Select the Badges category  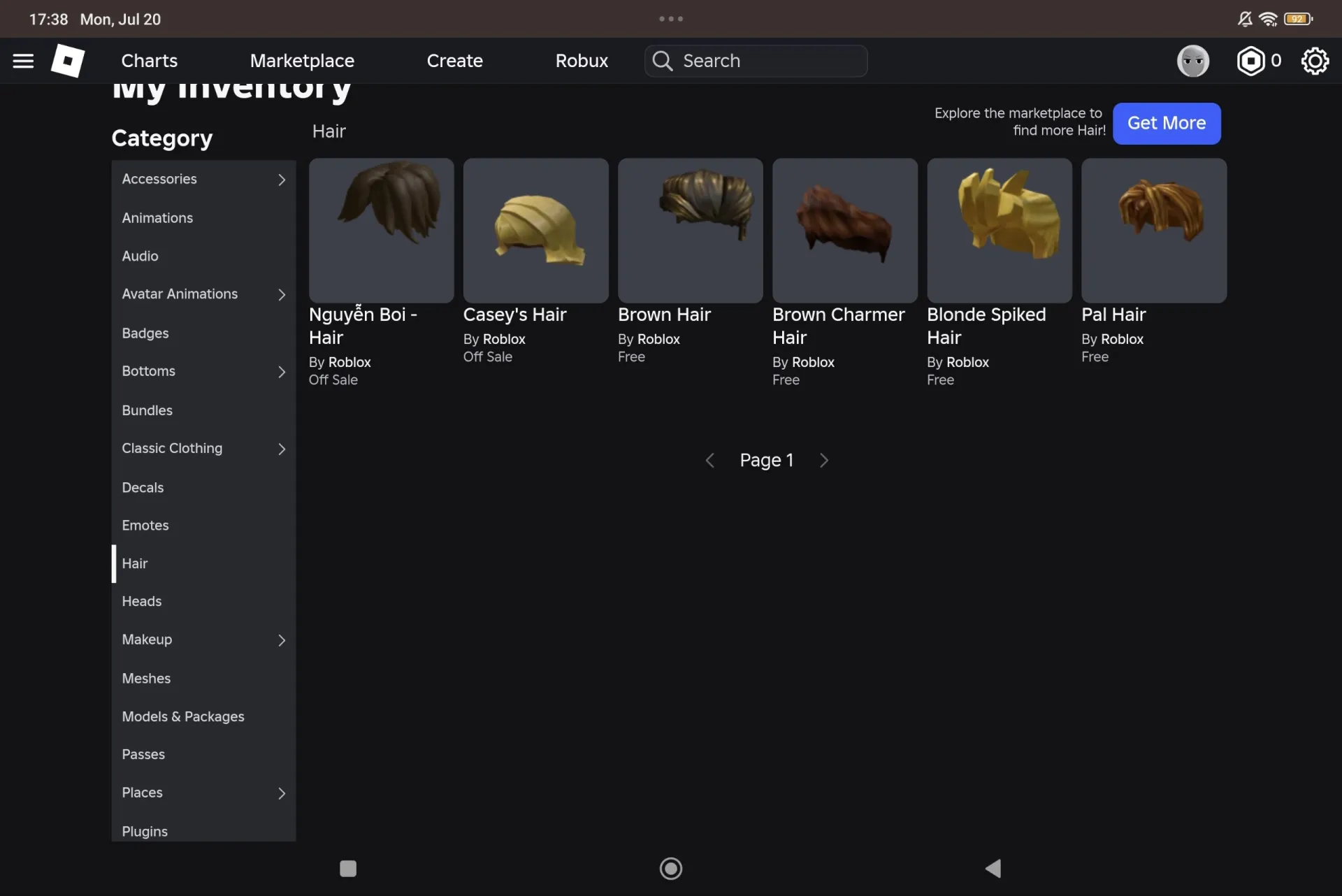203,333
